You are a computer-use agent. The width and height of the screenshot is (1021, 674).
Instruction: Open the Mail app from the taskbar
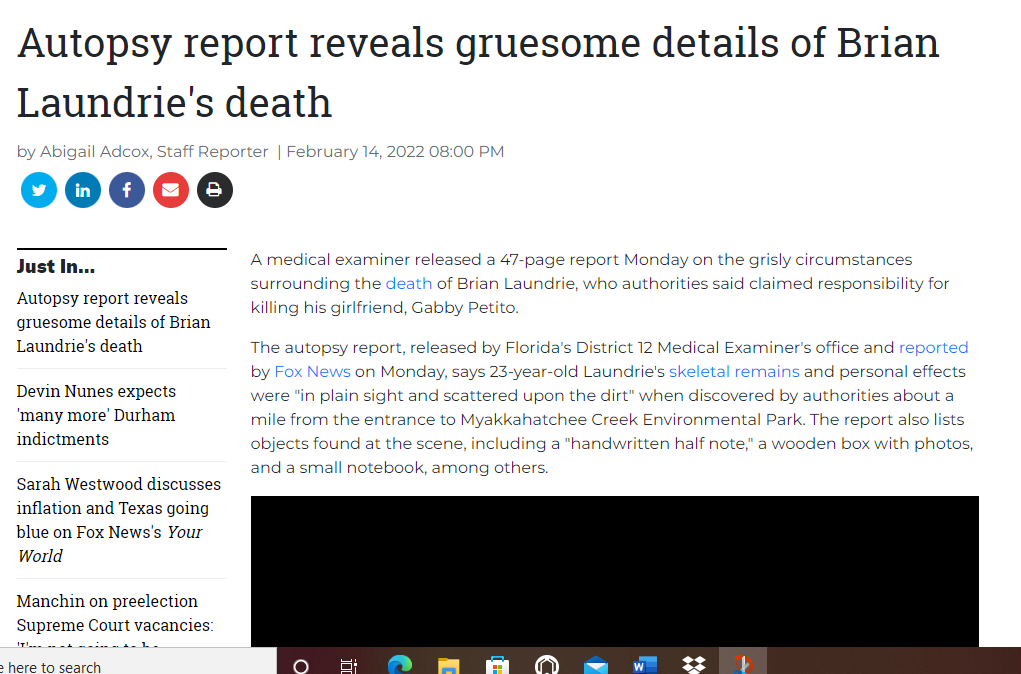click(596, 665)
